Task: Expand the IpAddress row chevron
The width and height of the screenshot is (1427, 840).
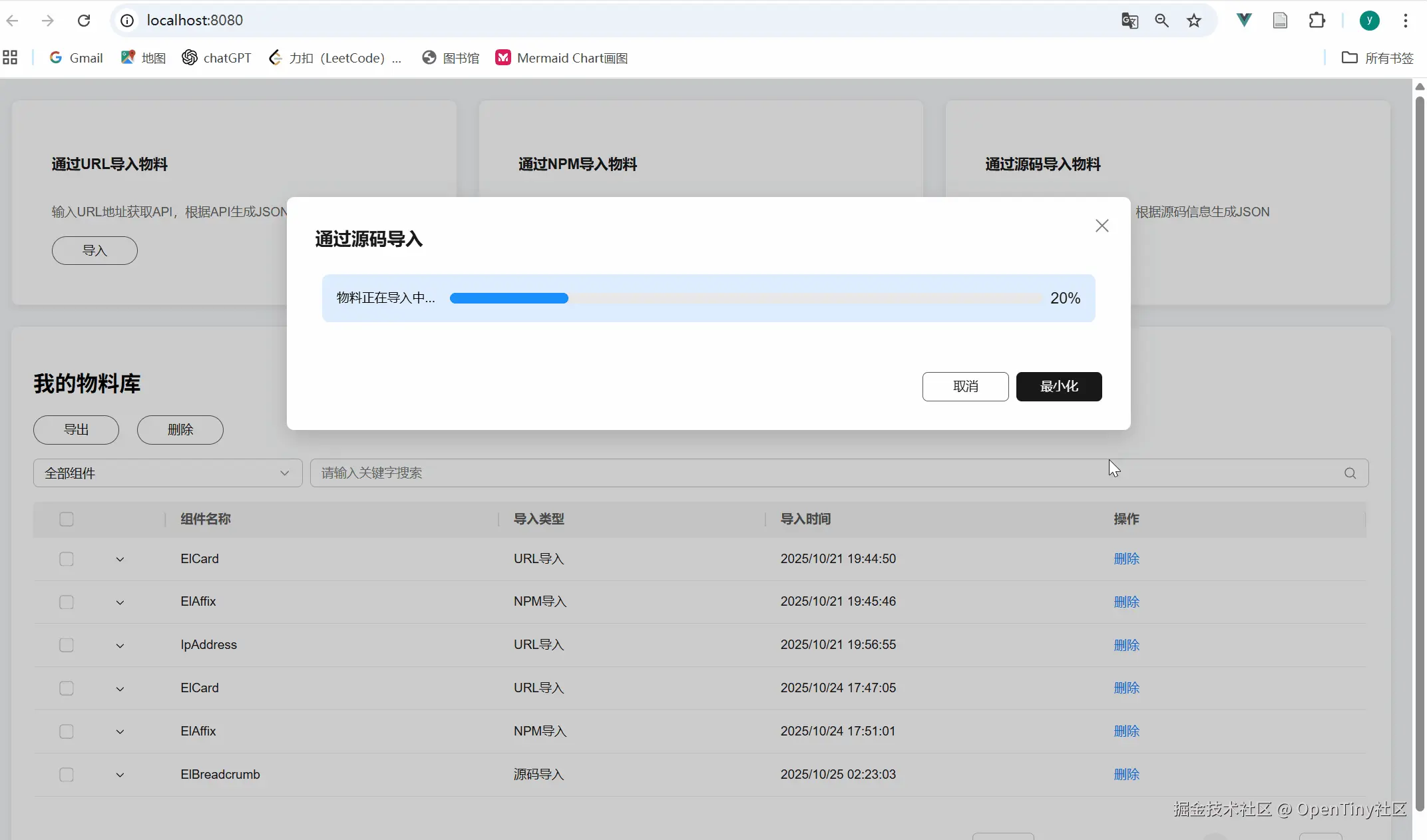Action: click(x=120, y=646)
